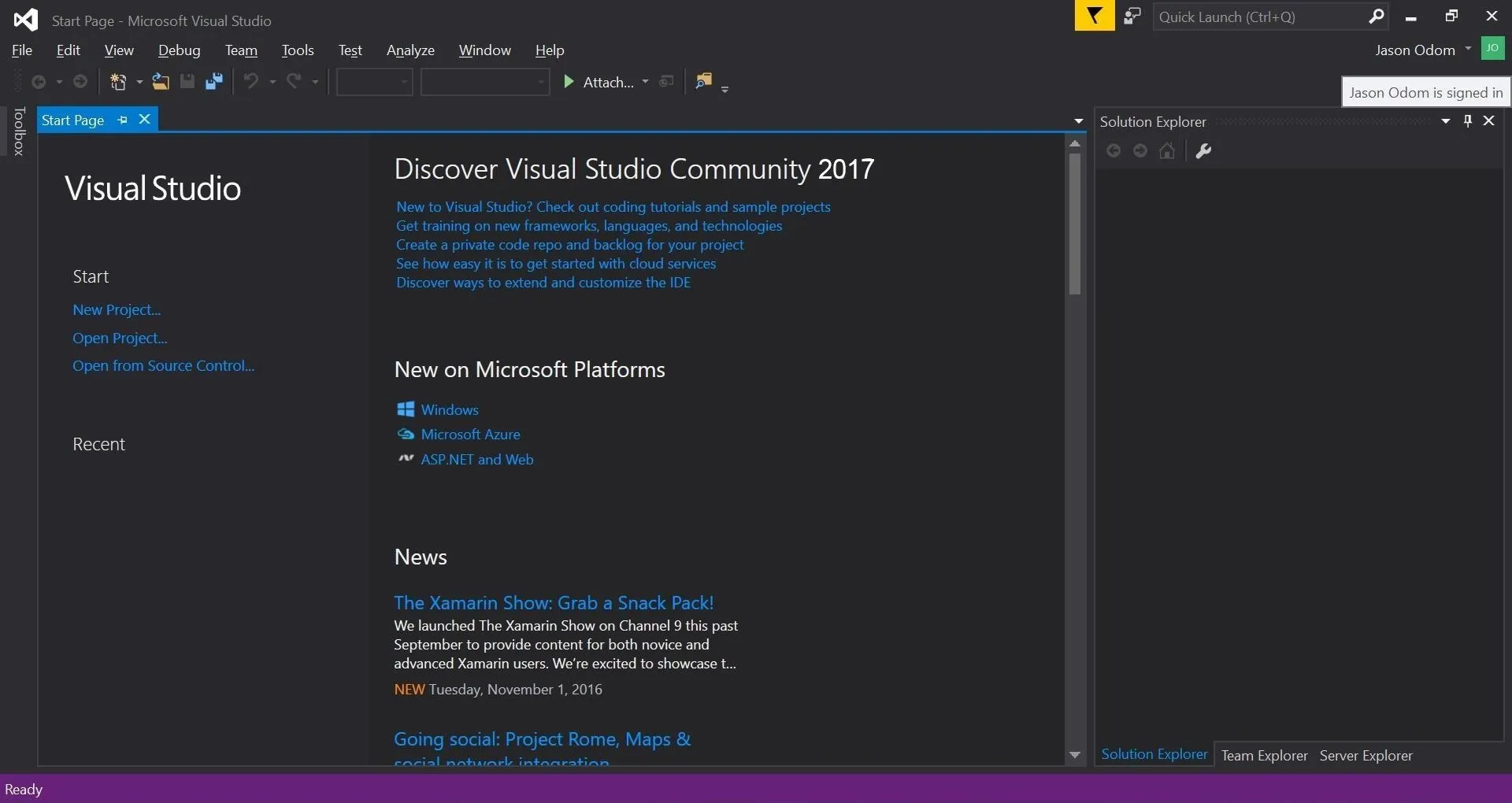Click the icon right of Attach dropdown
The height and width of the screenshot is (803, 1512).
tap(667, 82)
